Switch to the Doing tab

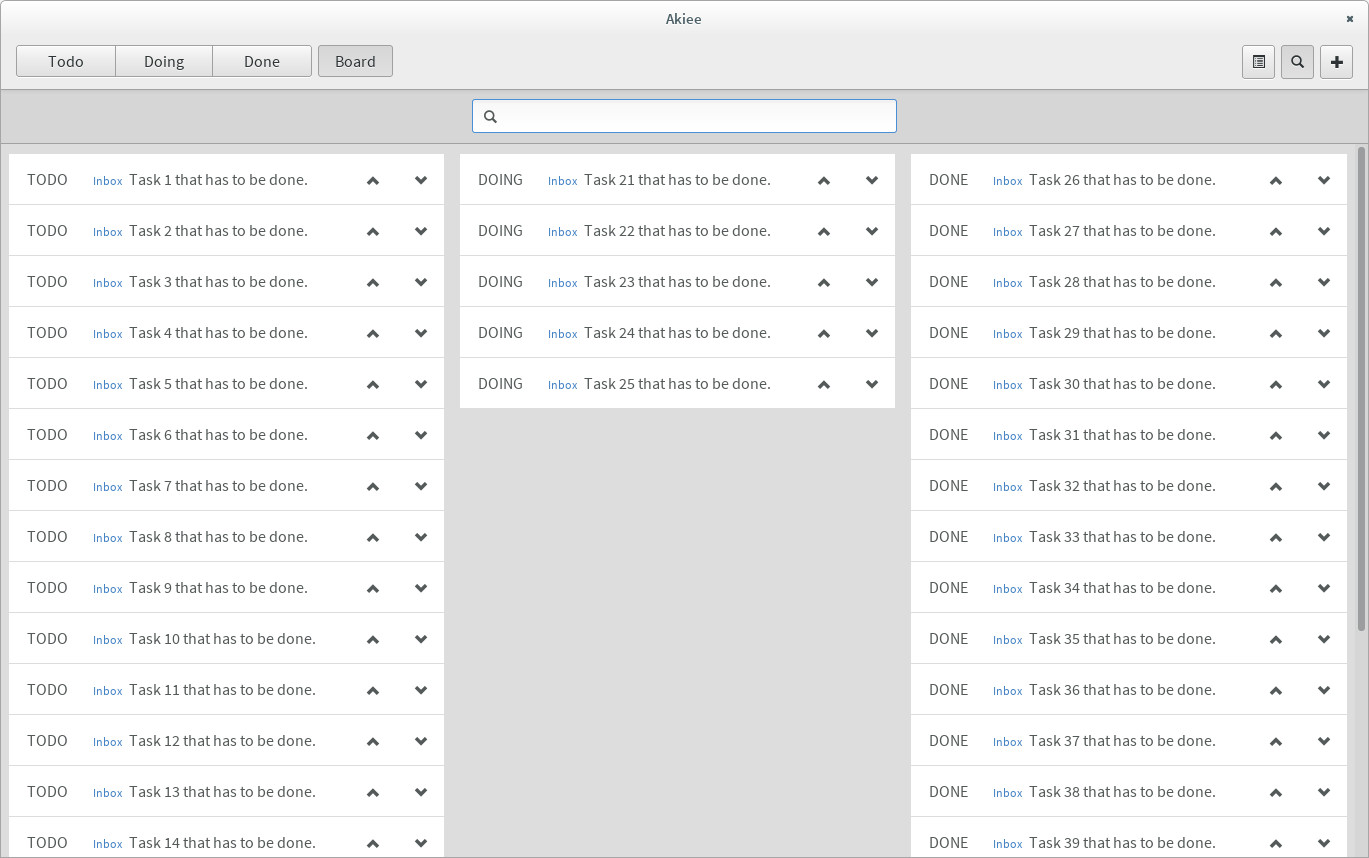coord(164,61)
